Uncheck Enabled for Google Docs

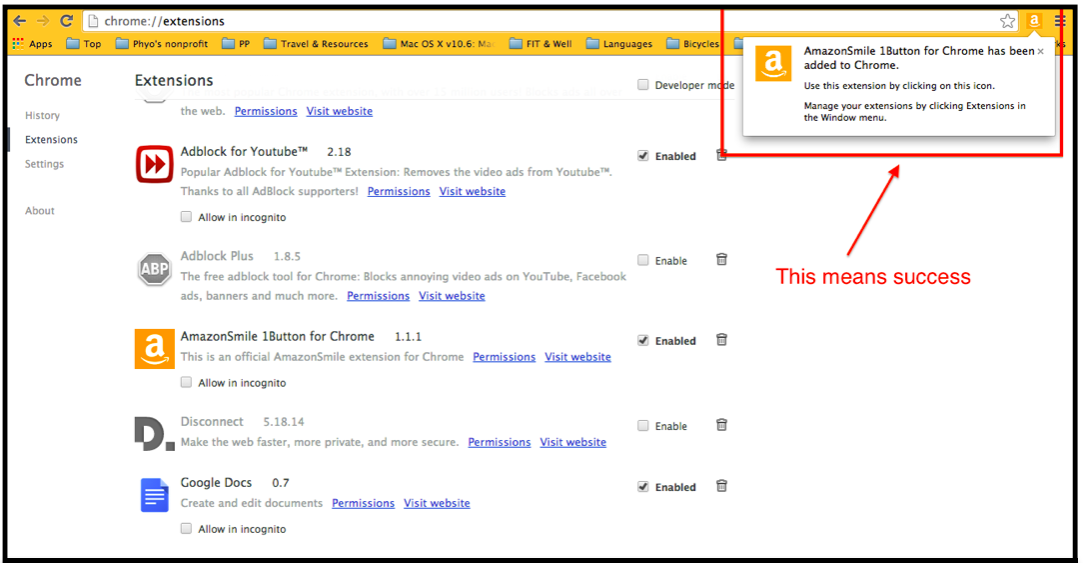[643, 486]
